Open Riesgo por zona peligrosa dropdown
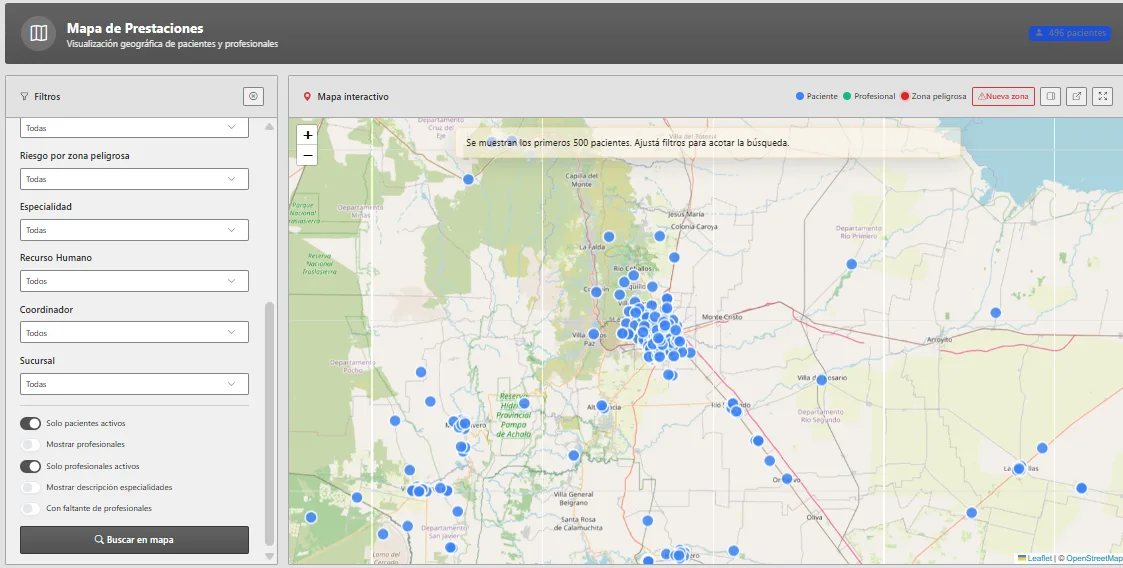 pyautogui.click(x=134, y=179)
